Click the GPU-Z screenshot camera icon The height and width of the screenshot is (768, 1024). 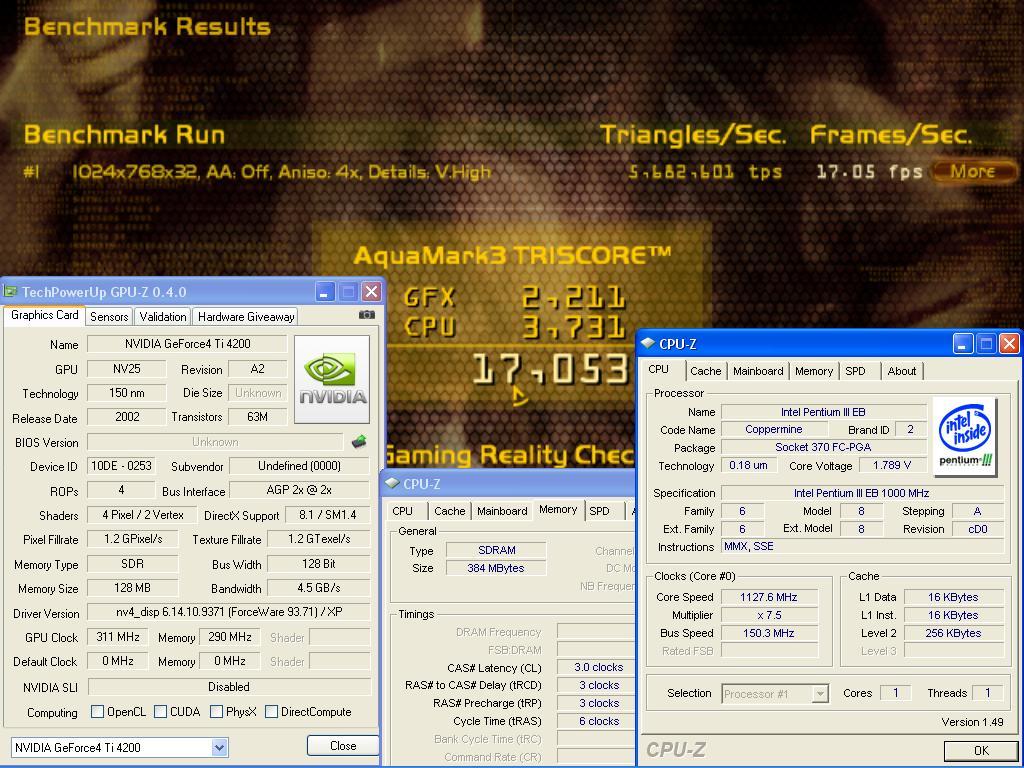366,315
